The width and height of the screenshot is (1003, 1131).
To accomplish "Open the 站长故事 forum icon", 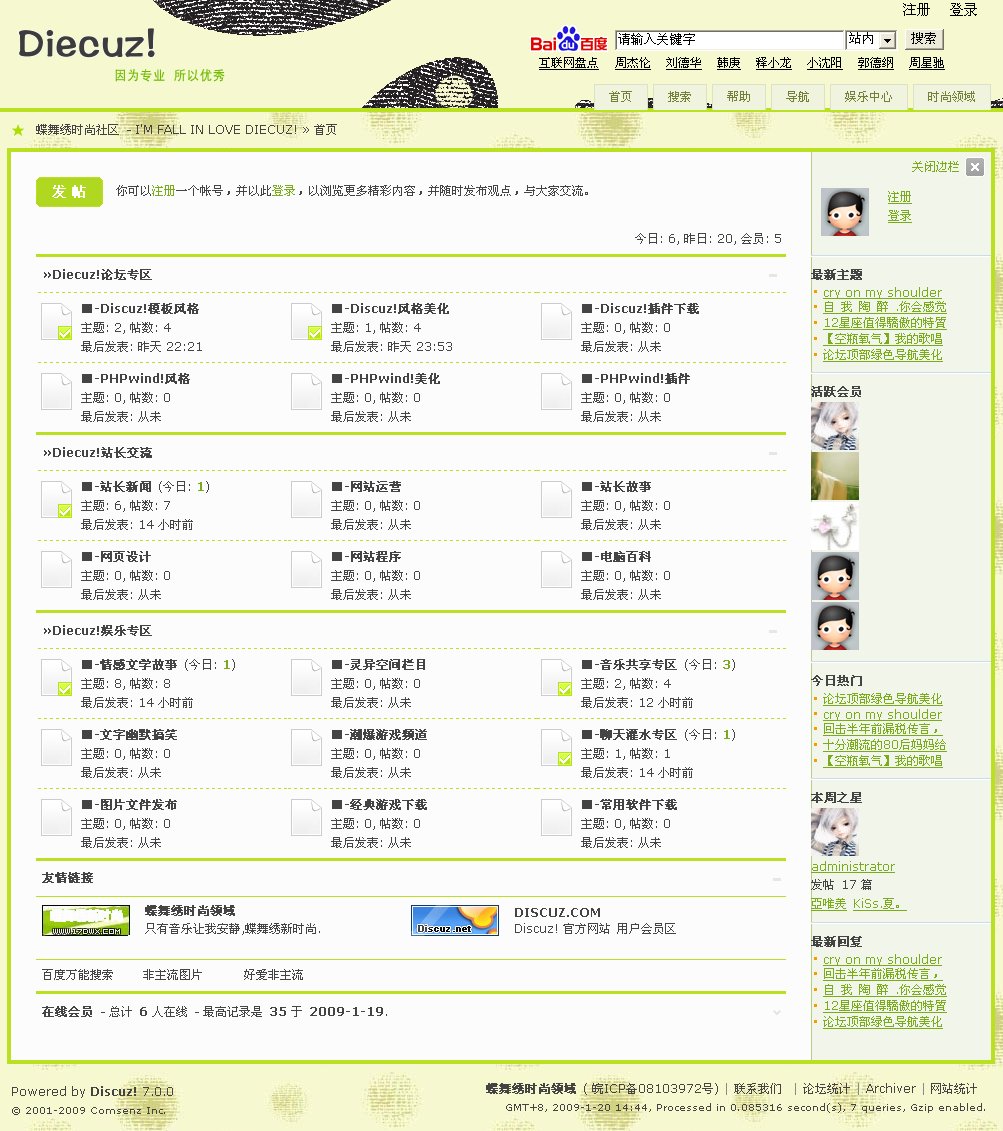I will (557, 500).
